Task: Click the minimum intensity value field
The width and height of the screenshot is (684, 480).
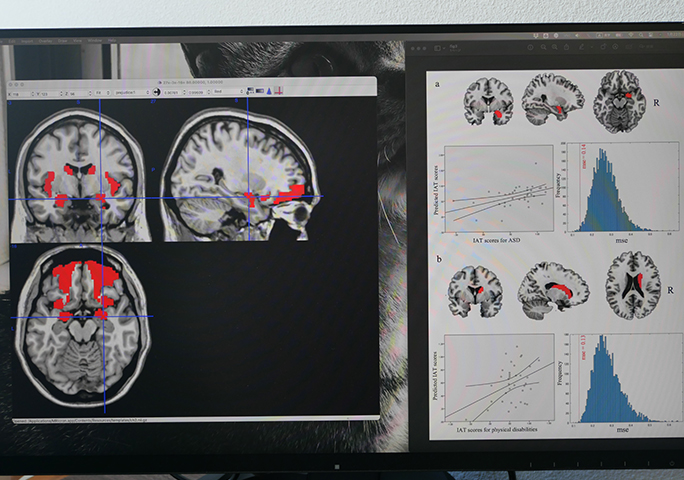Action: tap(173, 93)
